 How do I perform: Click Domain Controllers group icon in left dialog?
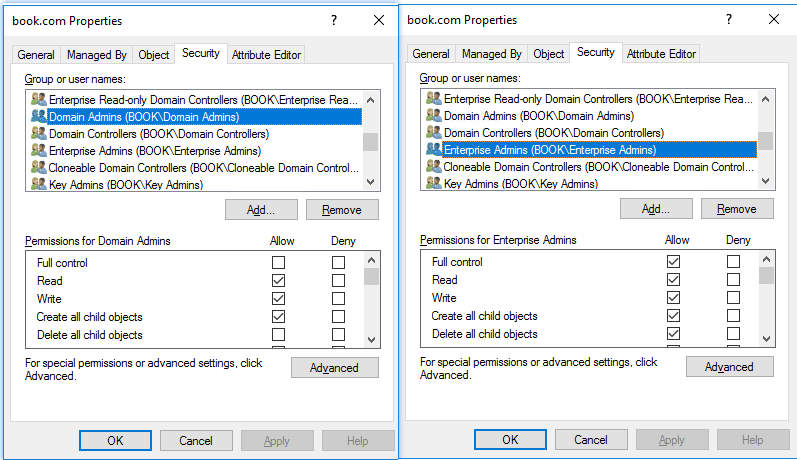[x=39, y=133]
